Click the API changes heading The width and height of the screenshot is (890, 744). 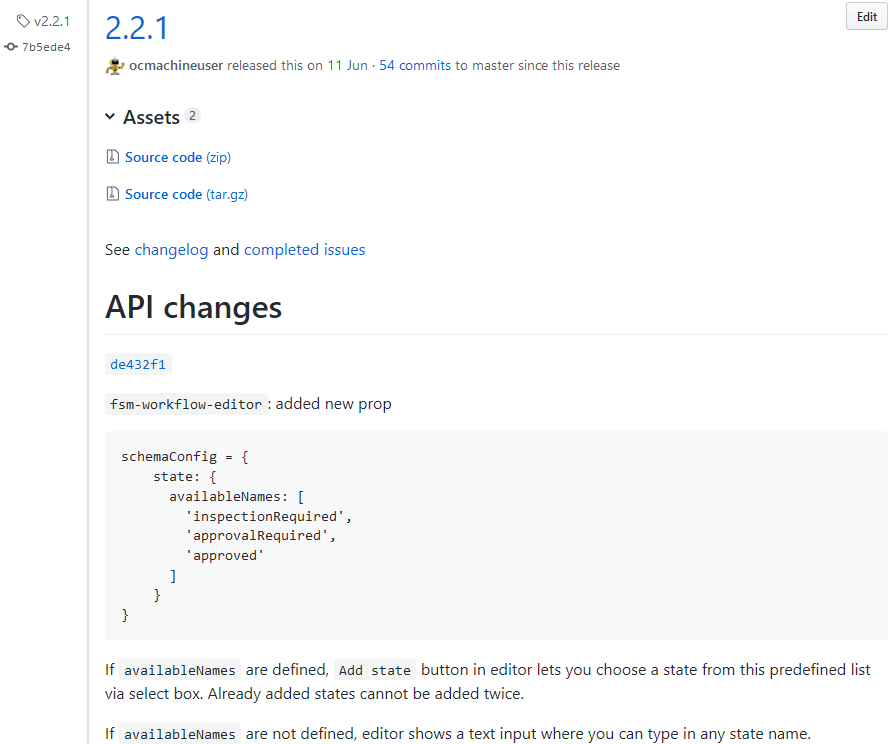coord(193,307)
